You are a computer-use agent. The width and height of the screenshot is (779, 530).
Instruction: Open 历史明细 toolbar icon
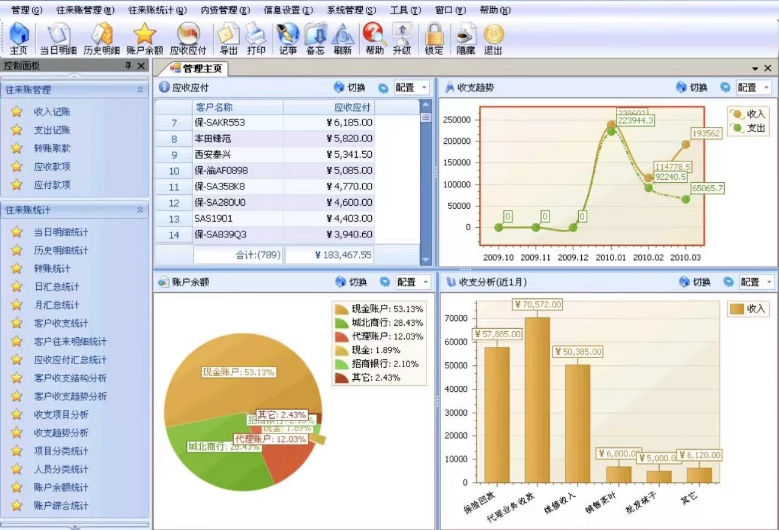[102, 38]
